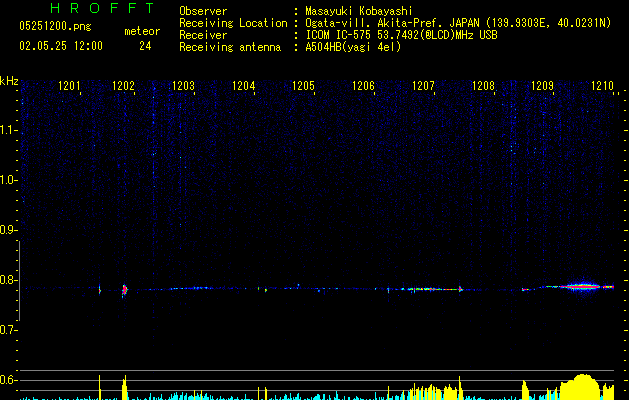Click the HROFFT title text
The height and width of the screenshot is (400, 629).
pyautogui.click(x=103, y=8)
